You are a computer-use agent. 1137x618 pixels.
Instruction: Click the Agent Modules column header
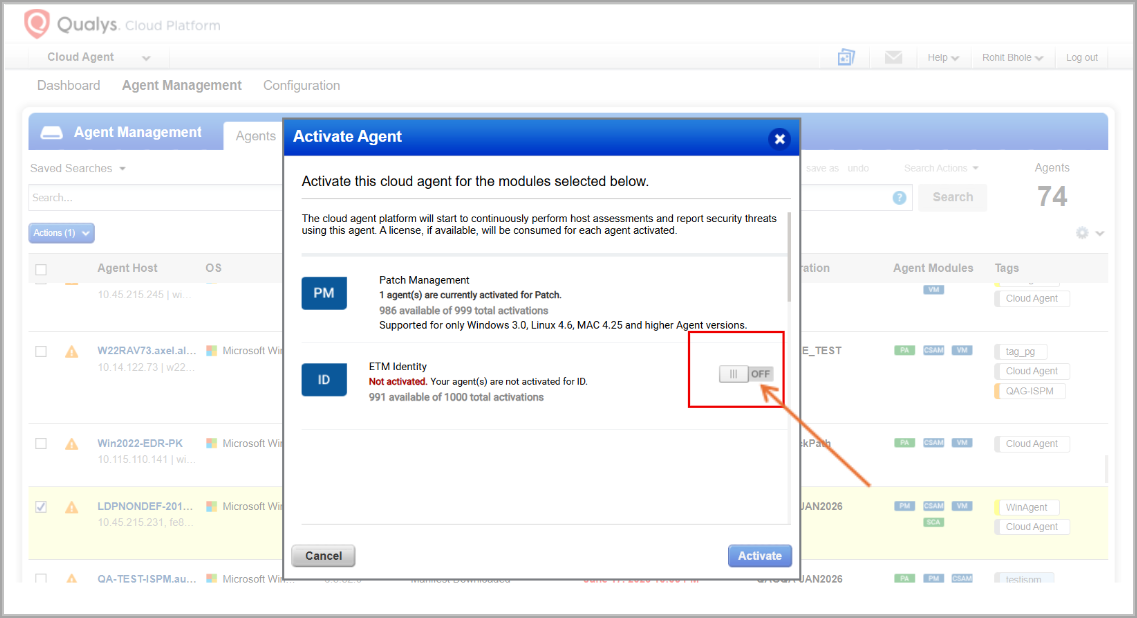tap(933, 268)
